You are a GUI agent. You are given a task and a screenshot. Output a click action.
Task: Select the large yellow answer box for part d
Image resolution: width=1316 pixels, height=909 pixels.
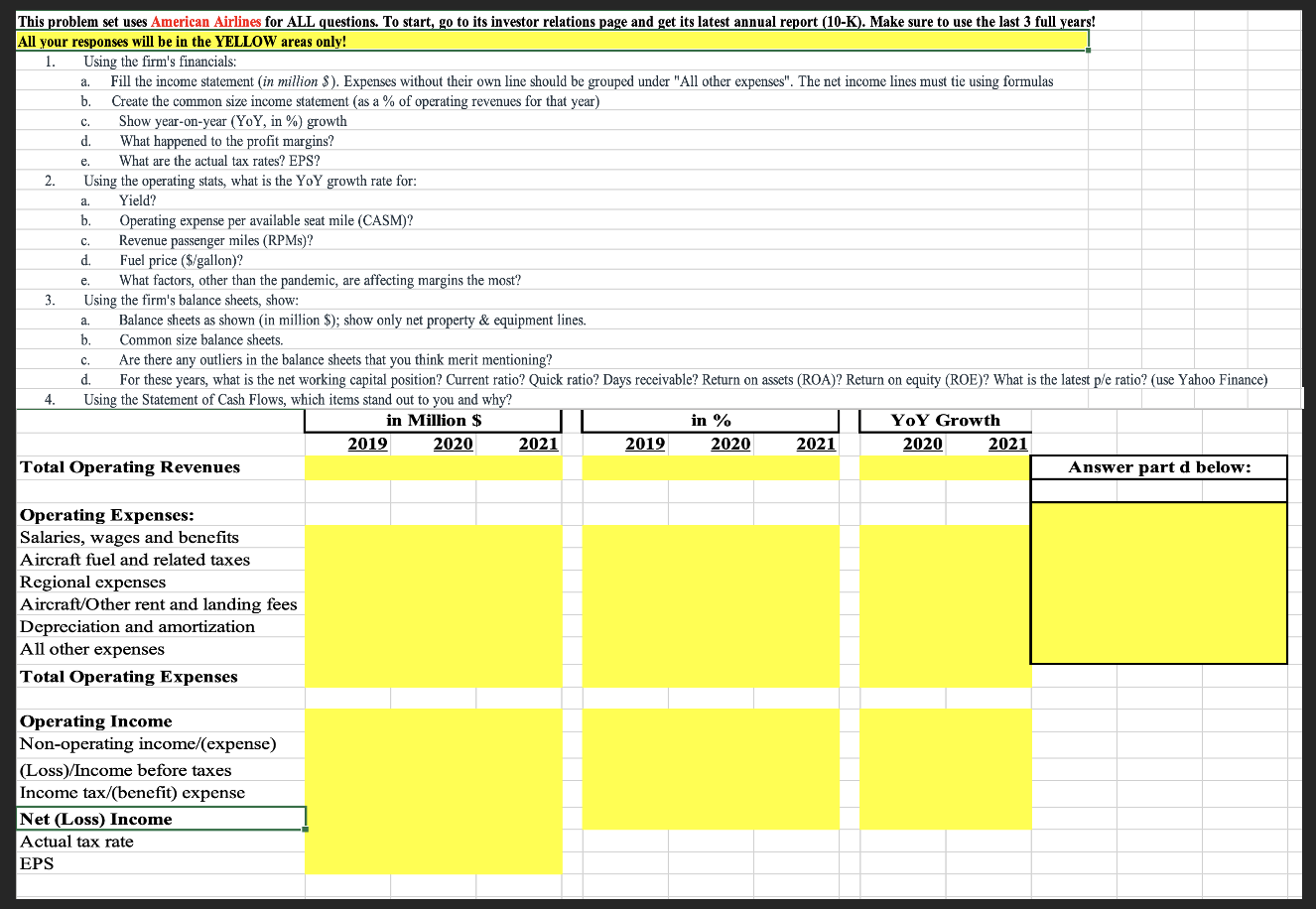(1157, 583)
